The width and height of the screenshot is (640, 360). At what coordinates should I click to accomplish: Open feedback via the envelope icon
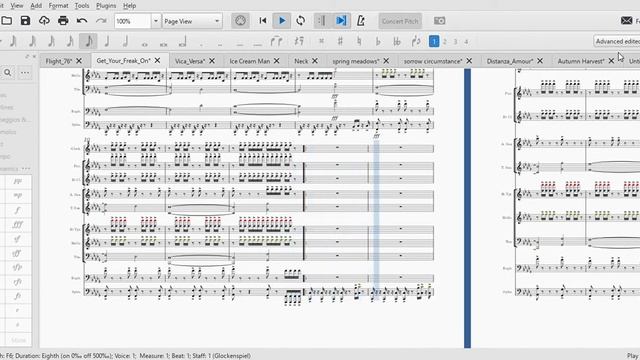coord(627,20)
